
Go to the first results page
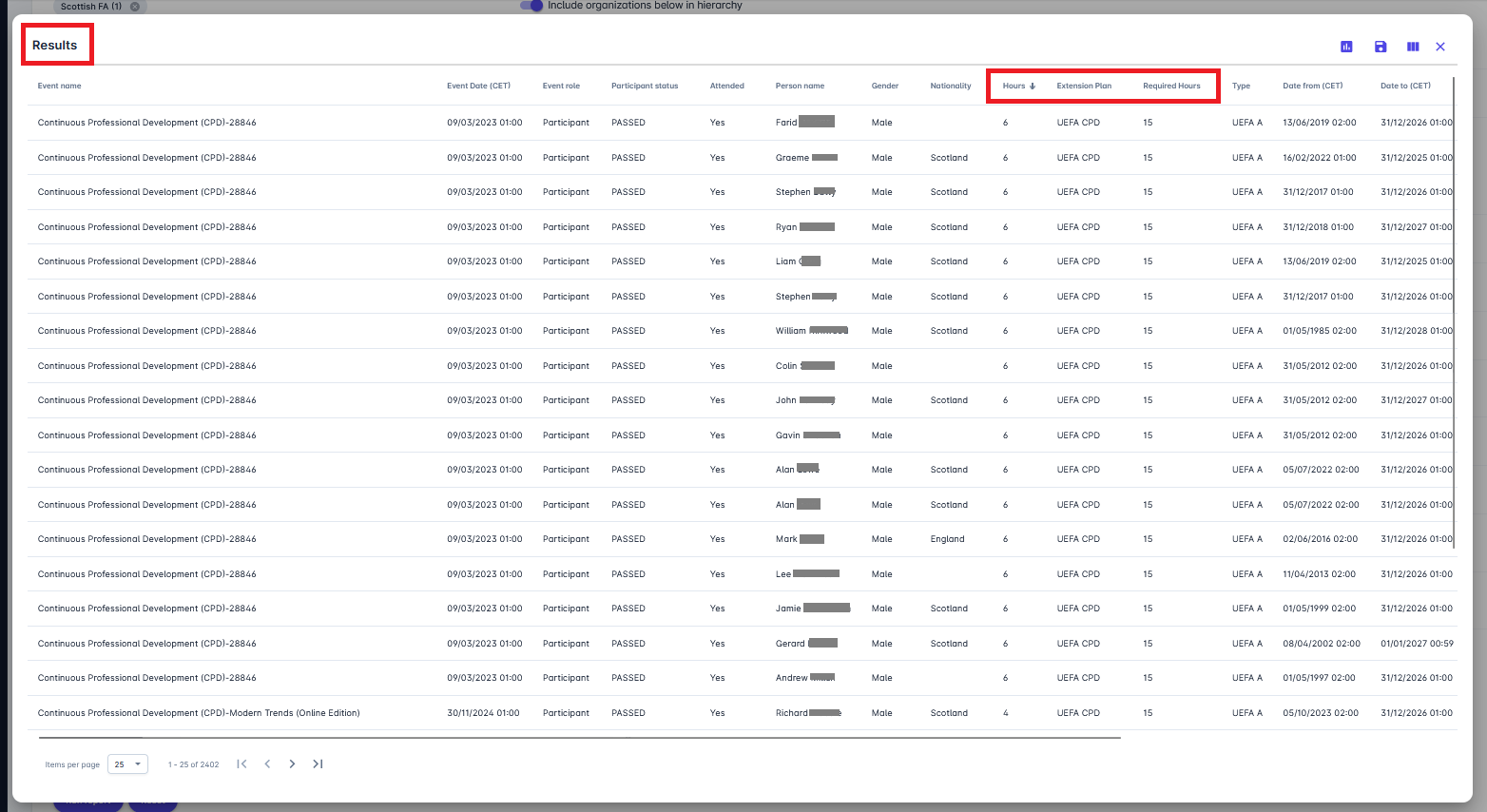click(241, 764)
